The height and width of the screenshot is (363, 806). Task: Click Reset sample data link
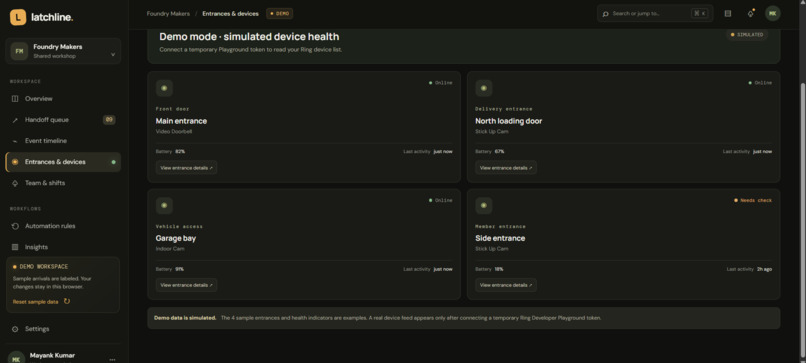tap(35, 302)
